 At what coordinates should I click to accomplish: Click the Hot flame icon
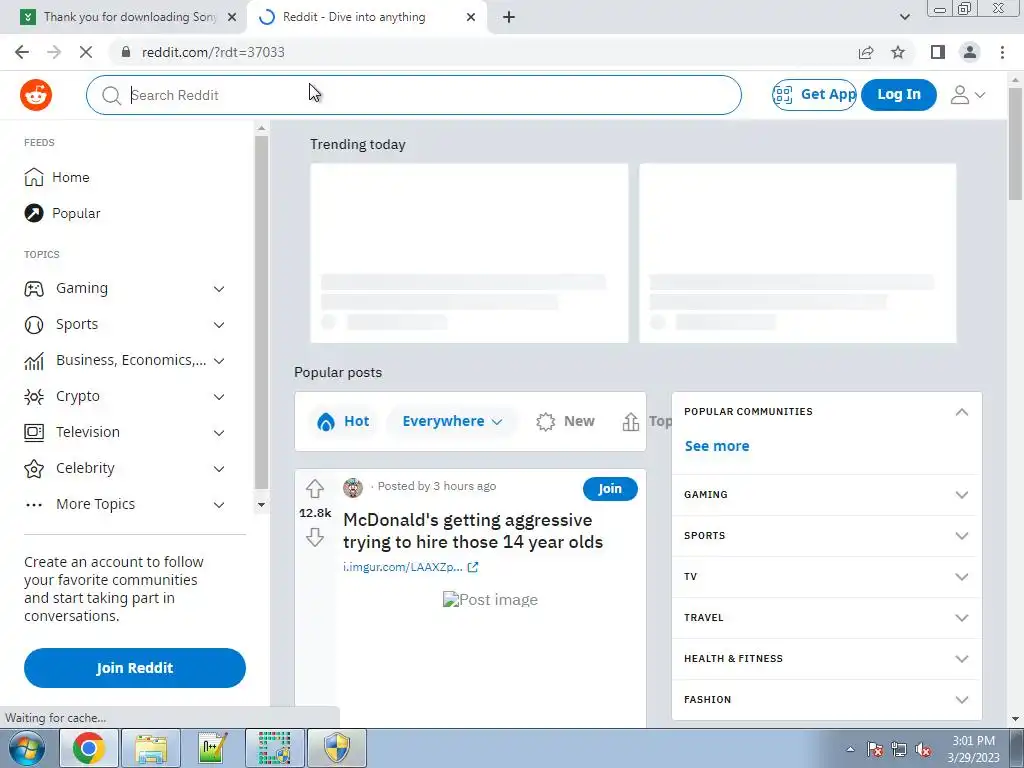coord(325,422)
